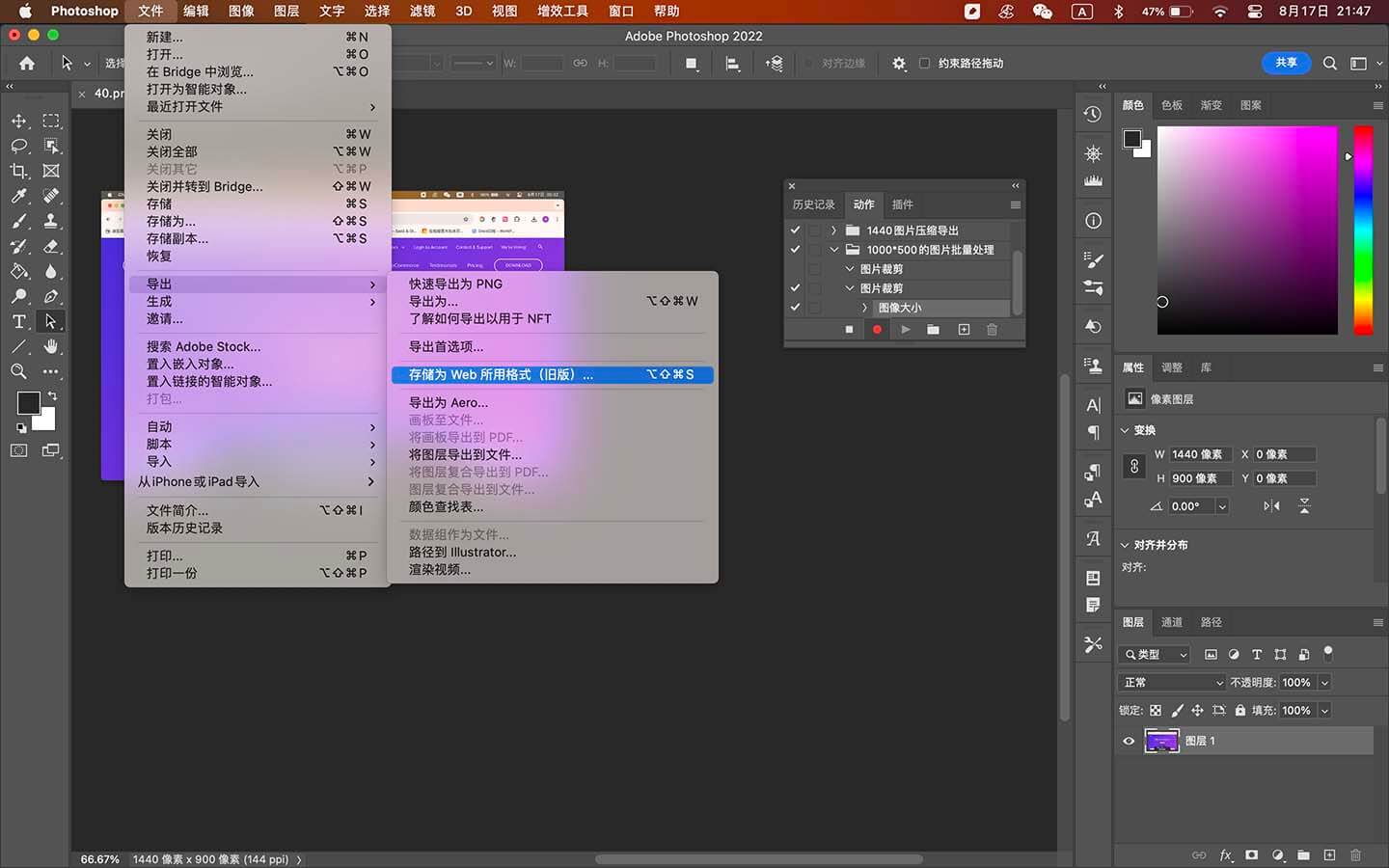Select the Brush tool
This screenshot has width=1389, height=868.
(x=18, y=221)
